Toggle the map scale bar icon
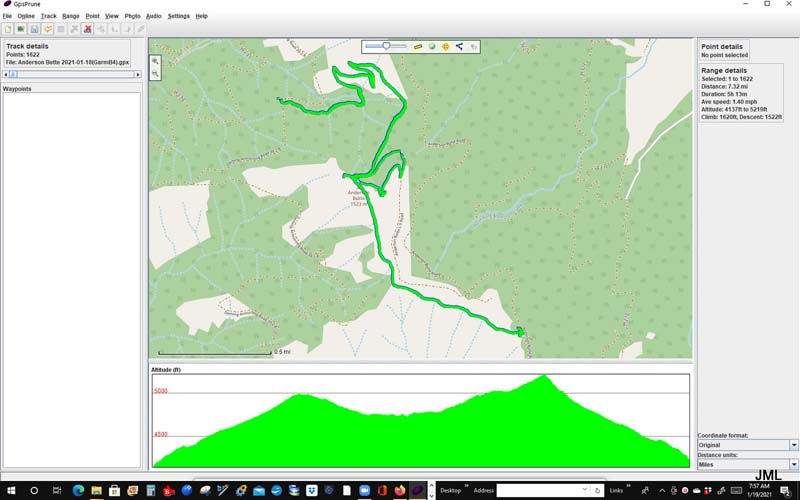Screen dimensions: 800x500 click(x=418, y=46)
